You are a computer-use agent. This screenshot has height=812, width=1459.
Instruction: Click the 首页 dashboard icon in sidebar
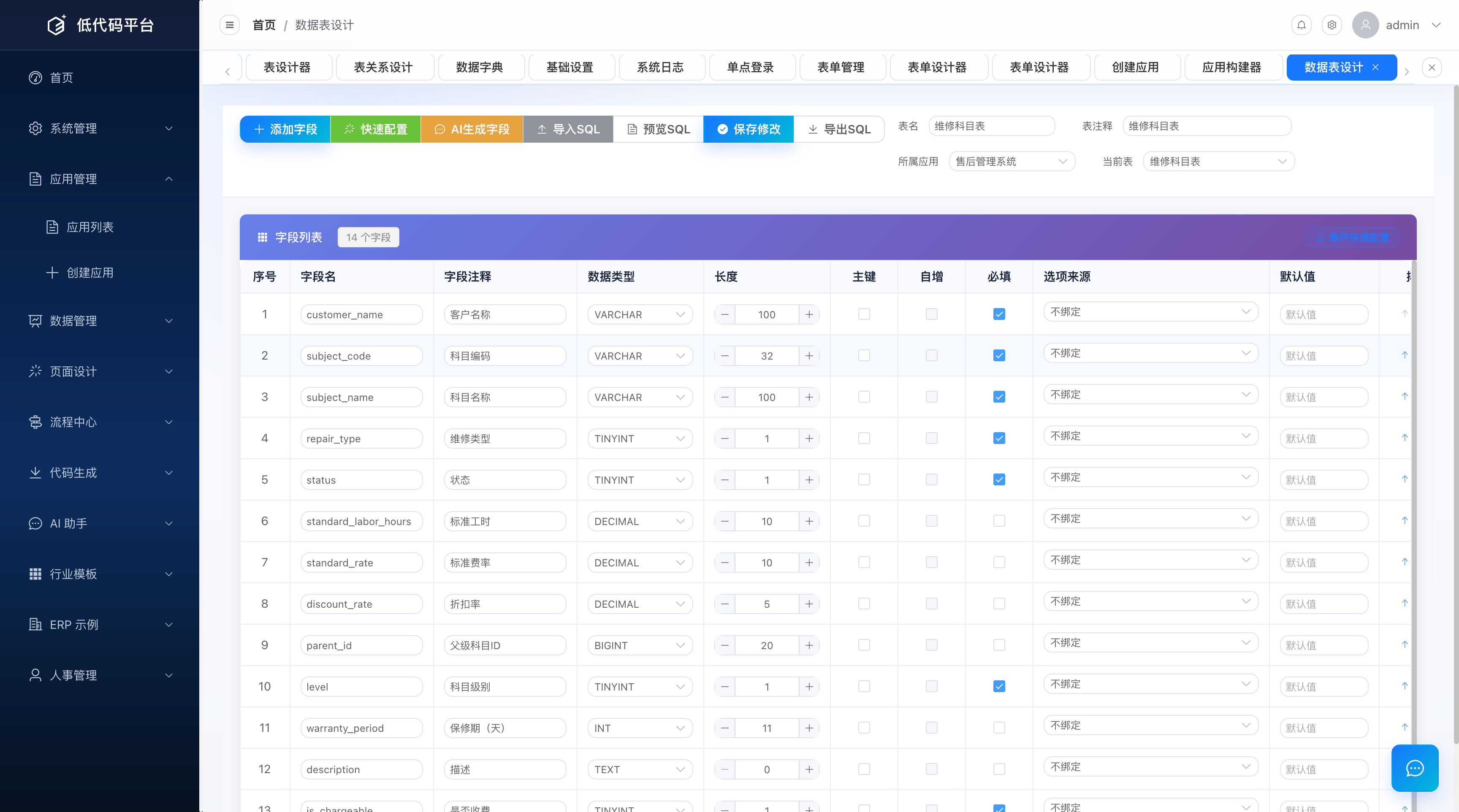tap(35, 78)
